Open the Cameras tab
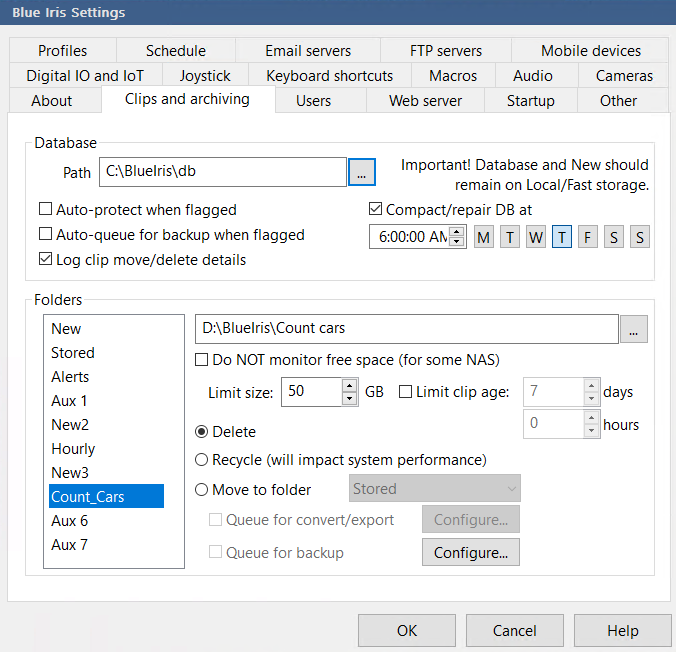The image size is (676, 652). 624,75
